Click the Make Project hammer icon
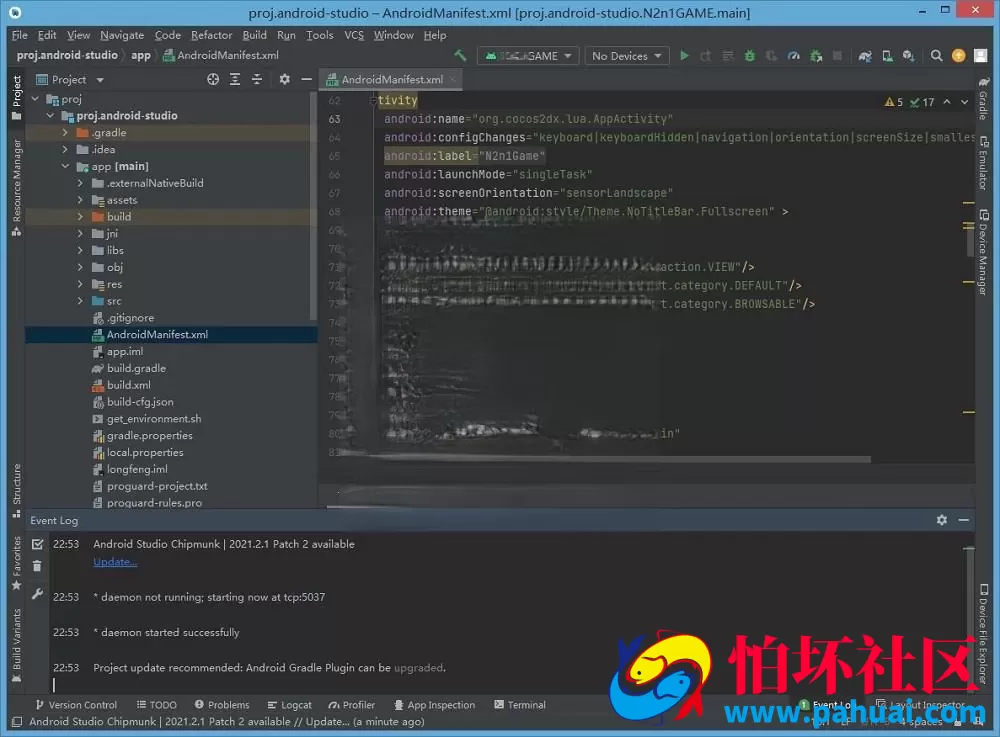The height and width of the screenshot is (737, 1000). [460, 55]
